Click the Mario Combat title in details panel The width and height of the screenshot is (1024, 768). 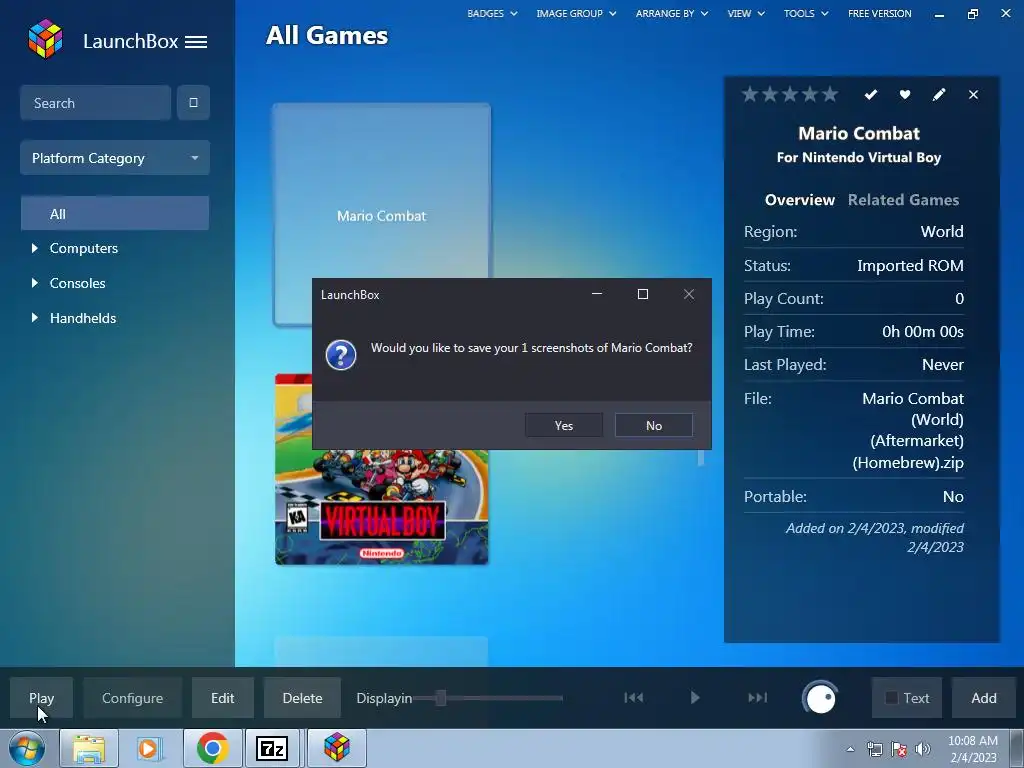click(859, 133)
